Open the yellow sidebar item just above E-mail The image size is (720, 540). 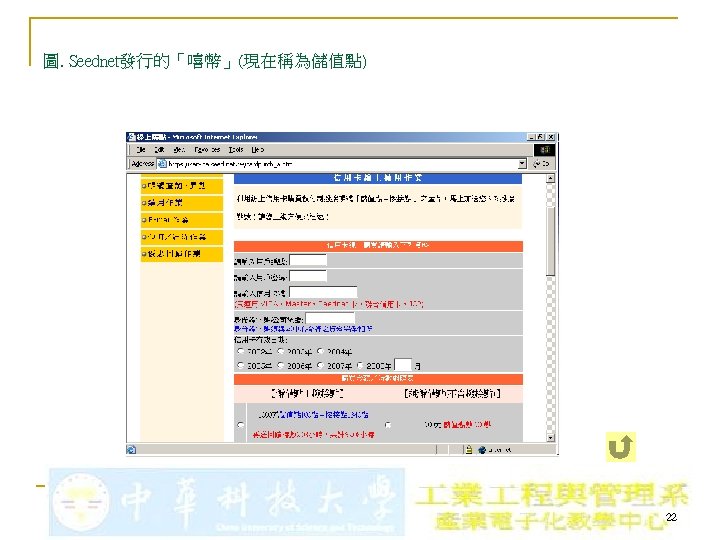pyautogui.click(x=182, y=202)
